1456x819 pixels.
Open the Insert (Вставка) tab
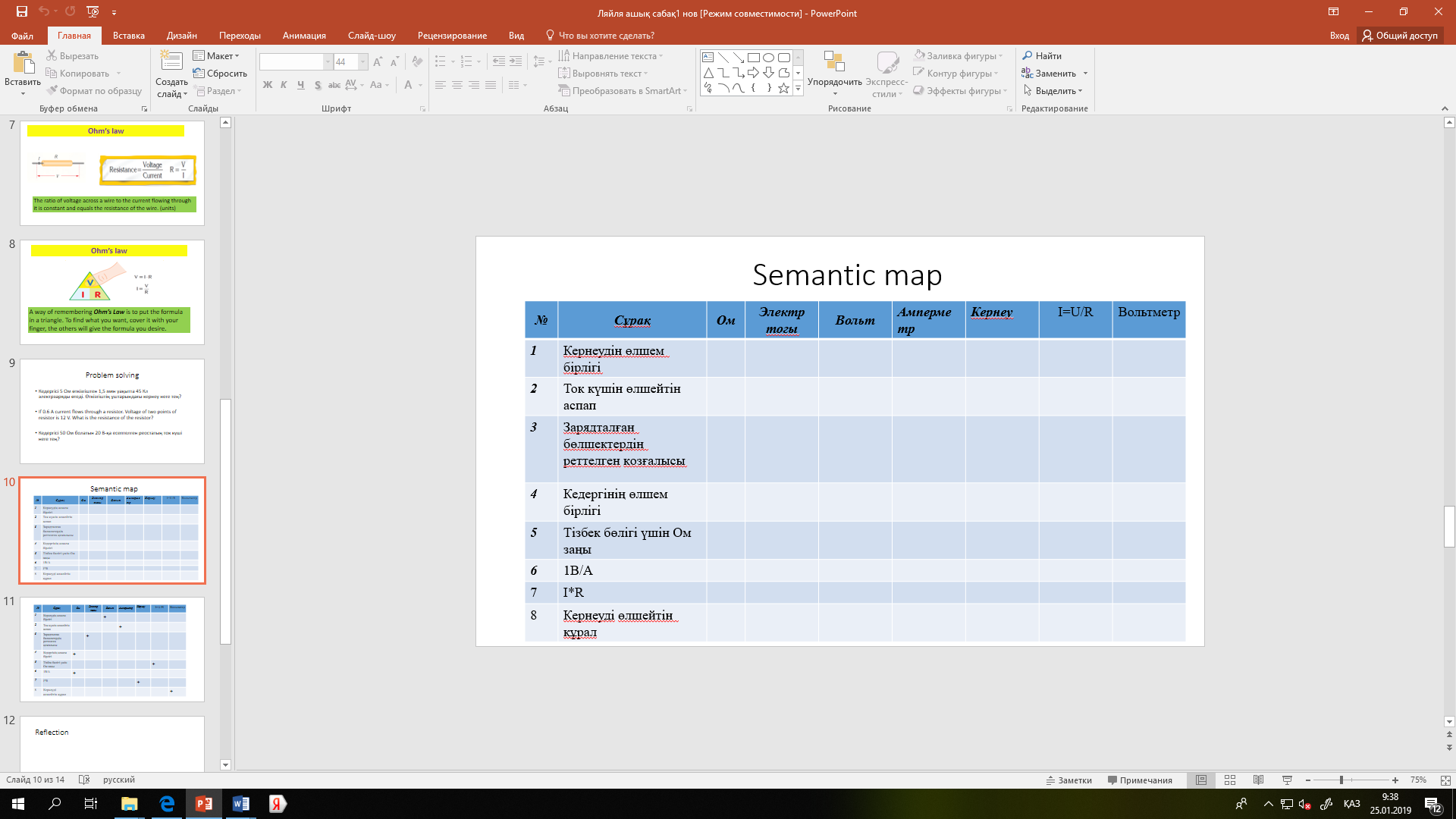(128, 36)
